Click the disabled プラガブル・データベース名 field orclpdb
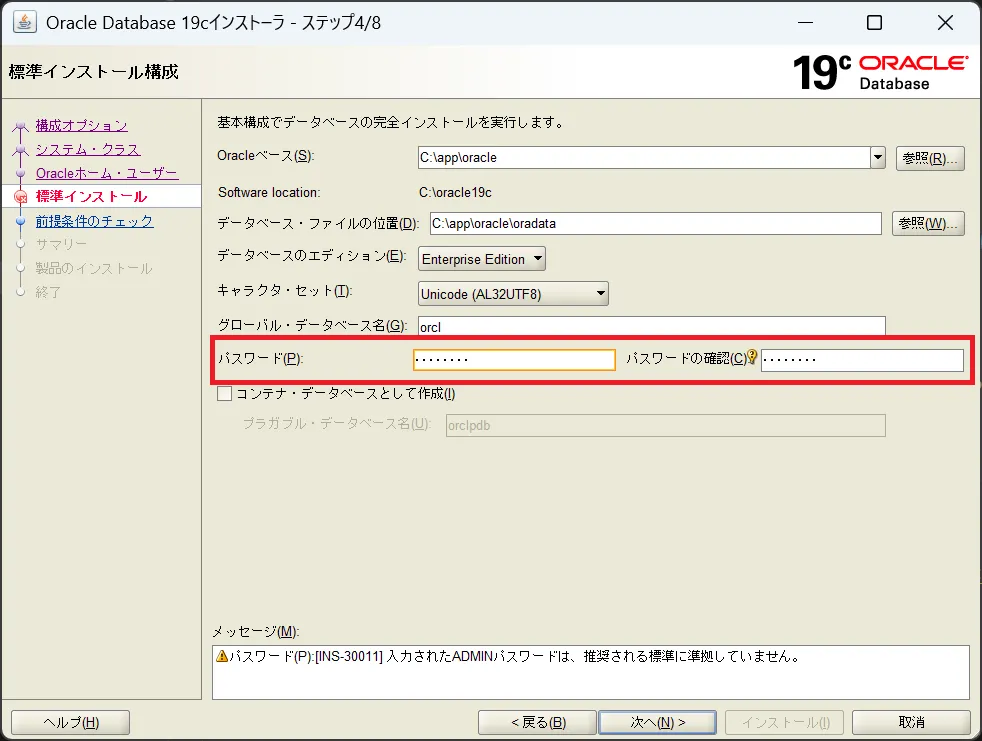 click(666, 425)
